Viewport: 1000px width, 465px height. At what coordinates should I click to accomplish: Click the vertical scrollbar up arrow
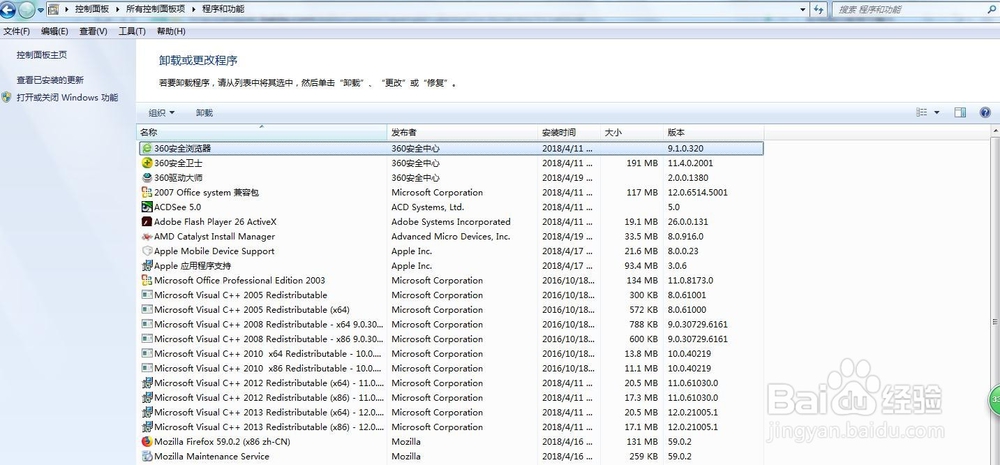pyautogui.click(x=996, y=131)
